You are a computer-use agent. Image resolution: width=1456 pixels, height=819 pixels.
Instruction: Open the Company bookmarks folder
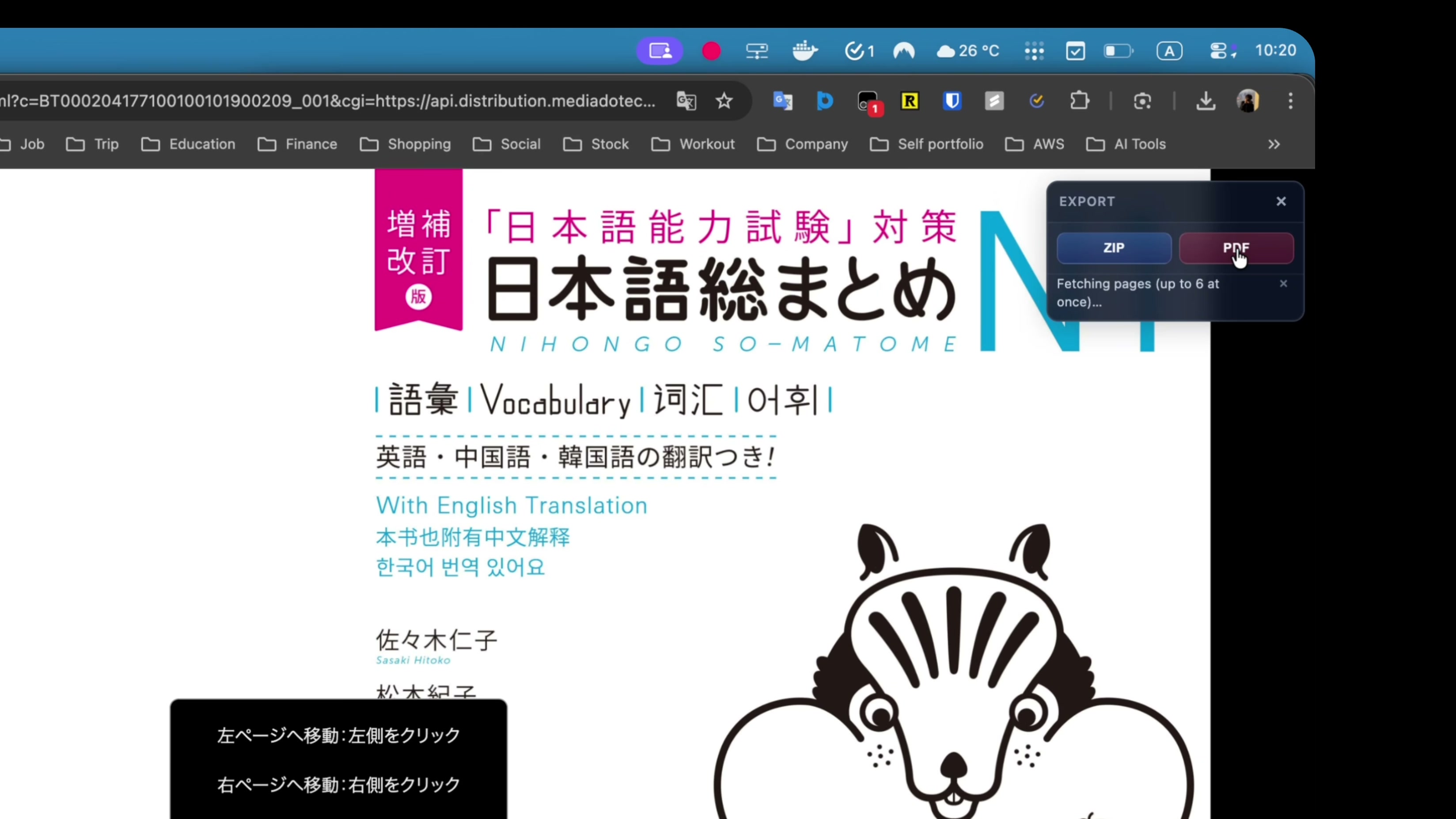click(x=803, y=144)
